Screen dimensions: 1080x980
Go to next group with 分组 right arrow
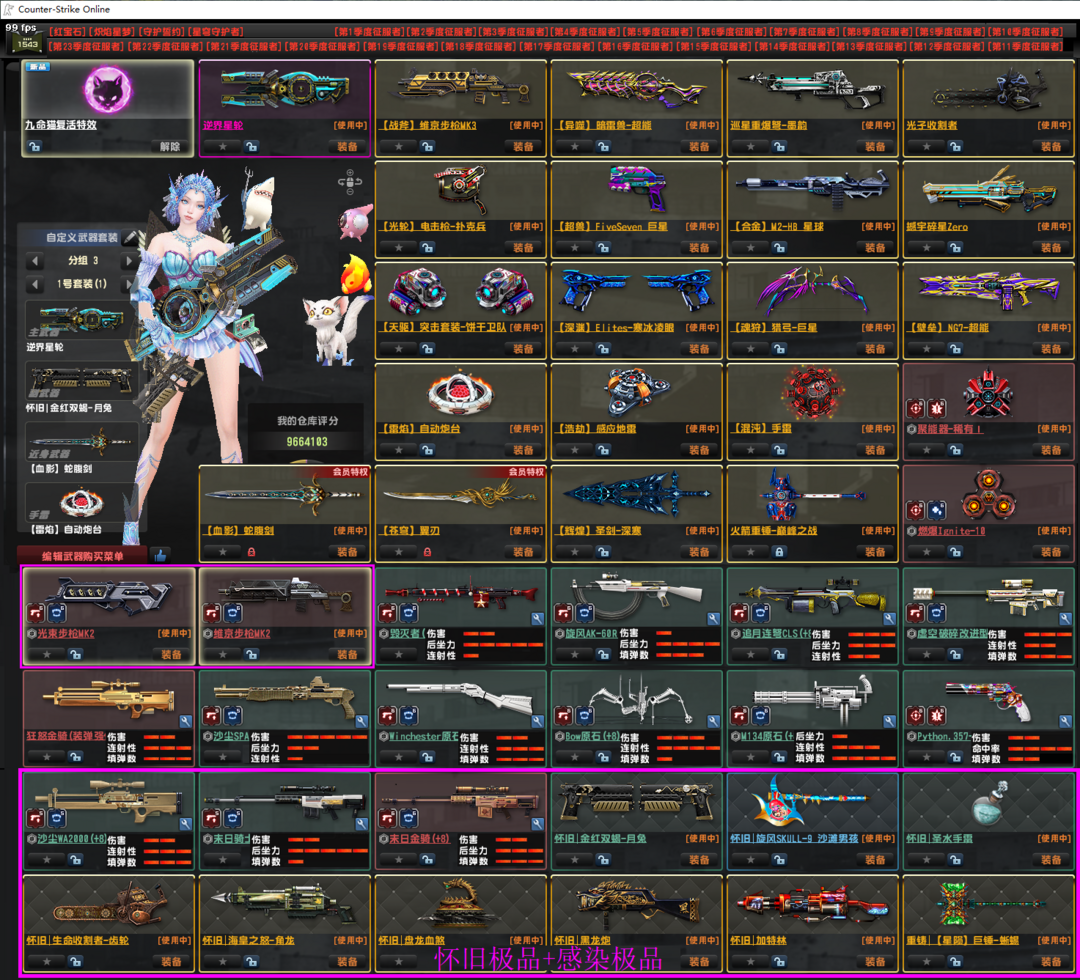tap(129, 261)
